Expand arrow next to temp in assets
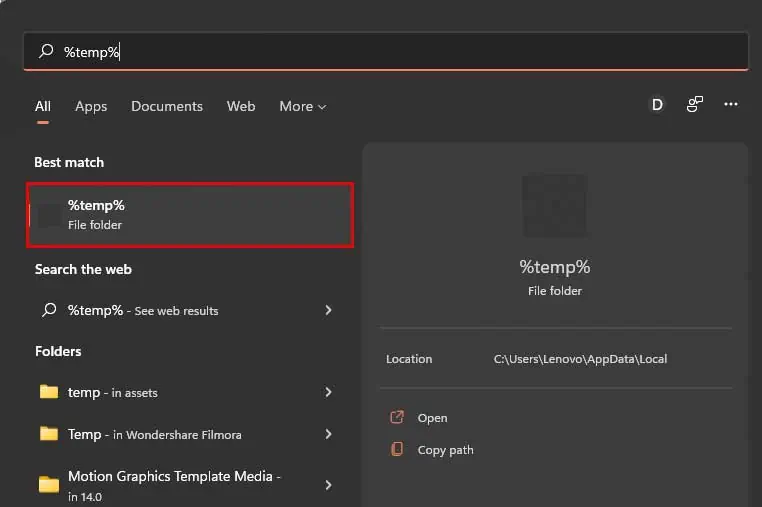 click(328, 392)
